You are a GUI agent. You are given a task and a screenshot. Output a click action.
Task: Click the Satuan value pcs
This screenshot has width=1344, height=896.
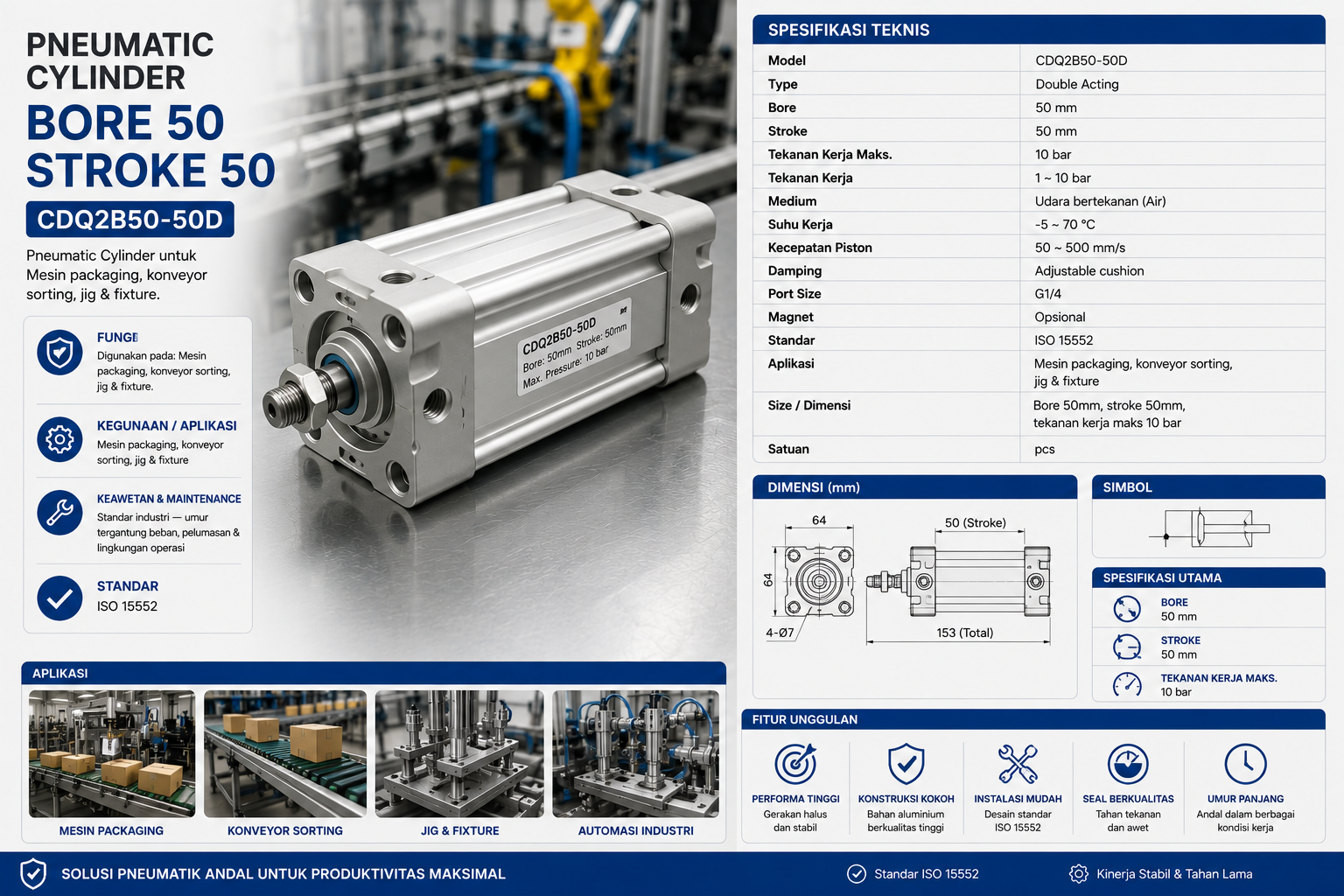1045,450
